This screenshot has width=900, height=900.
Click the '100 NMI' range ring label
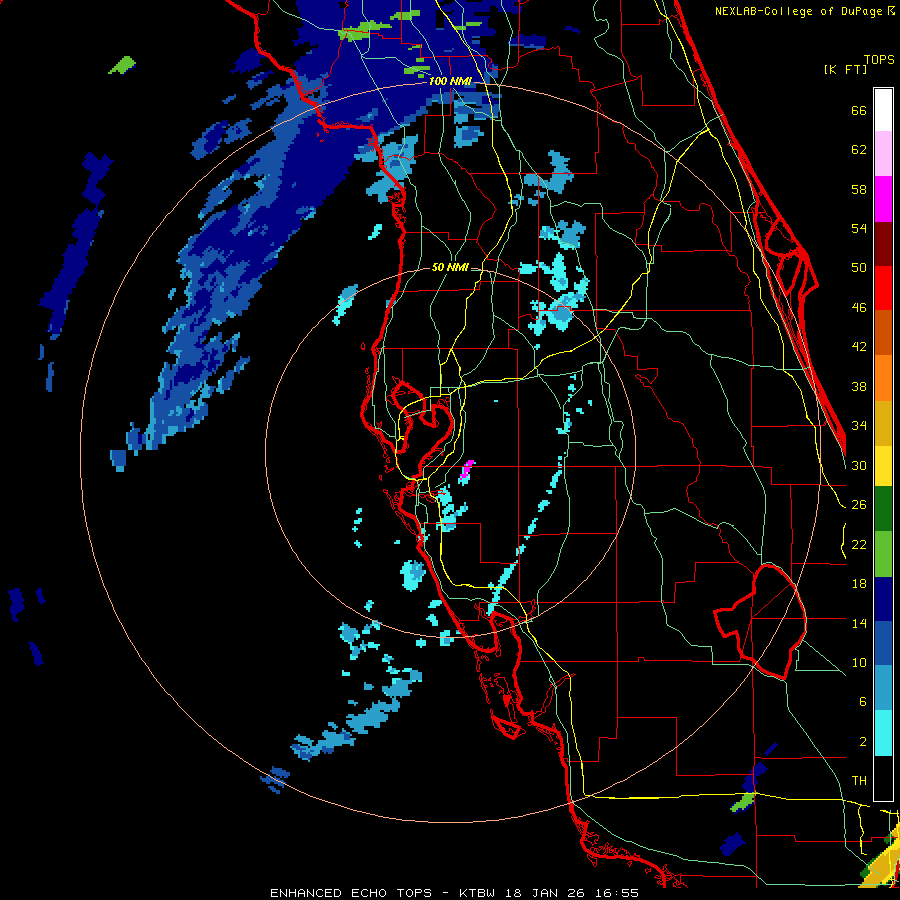[x=450, y=82]
